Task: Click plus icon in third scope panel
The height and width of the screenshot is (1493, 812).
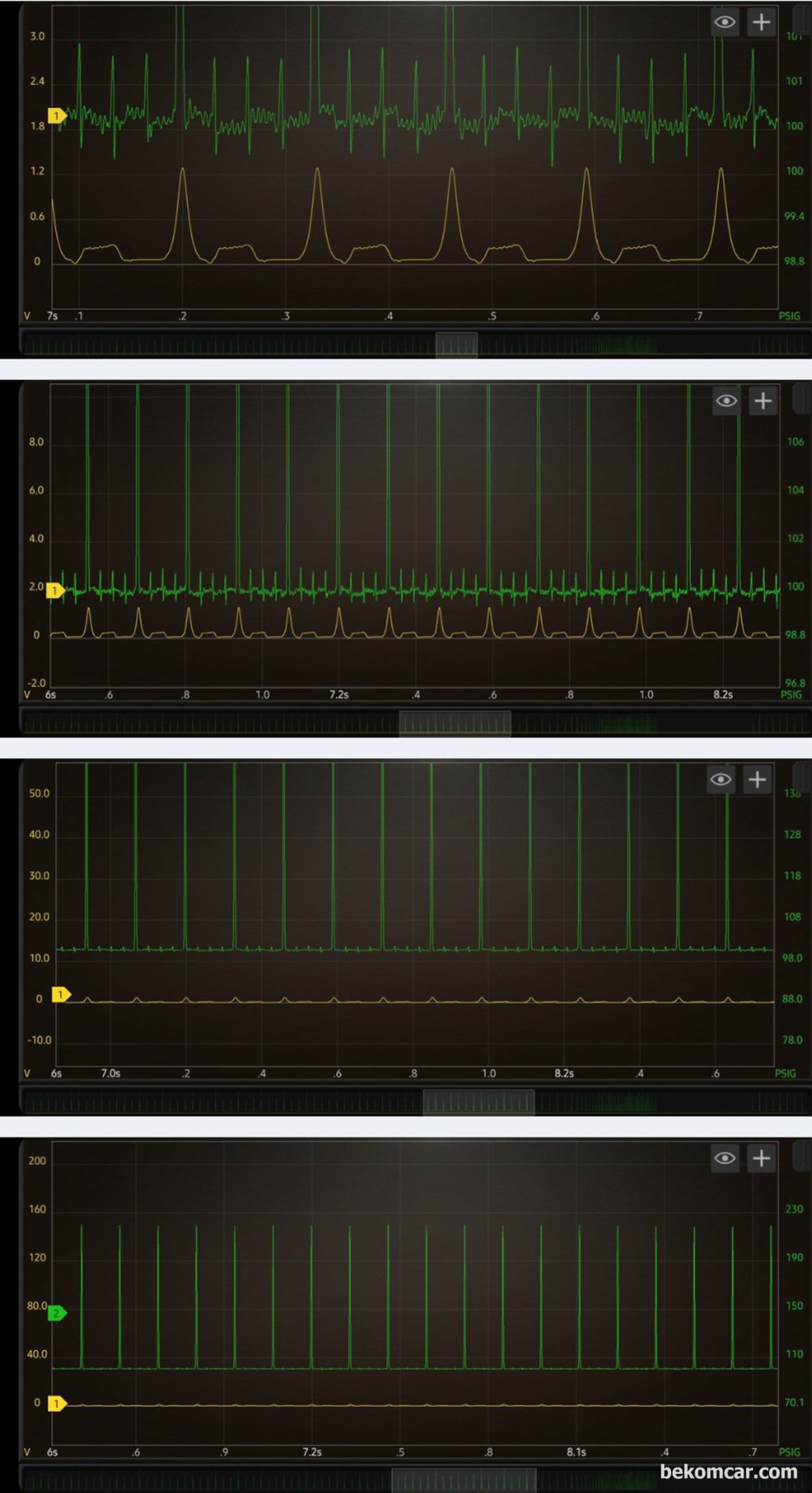Action: coord(757,779)
